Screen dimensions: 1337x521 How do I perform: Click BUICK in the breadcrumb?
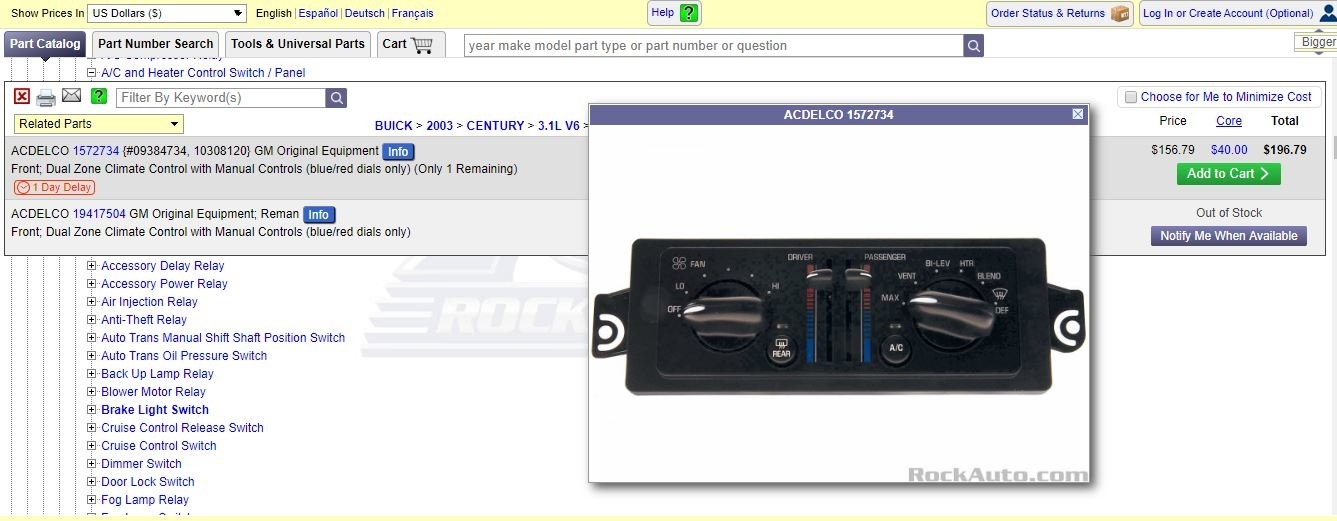[394, 126]
